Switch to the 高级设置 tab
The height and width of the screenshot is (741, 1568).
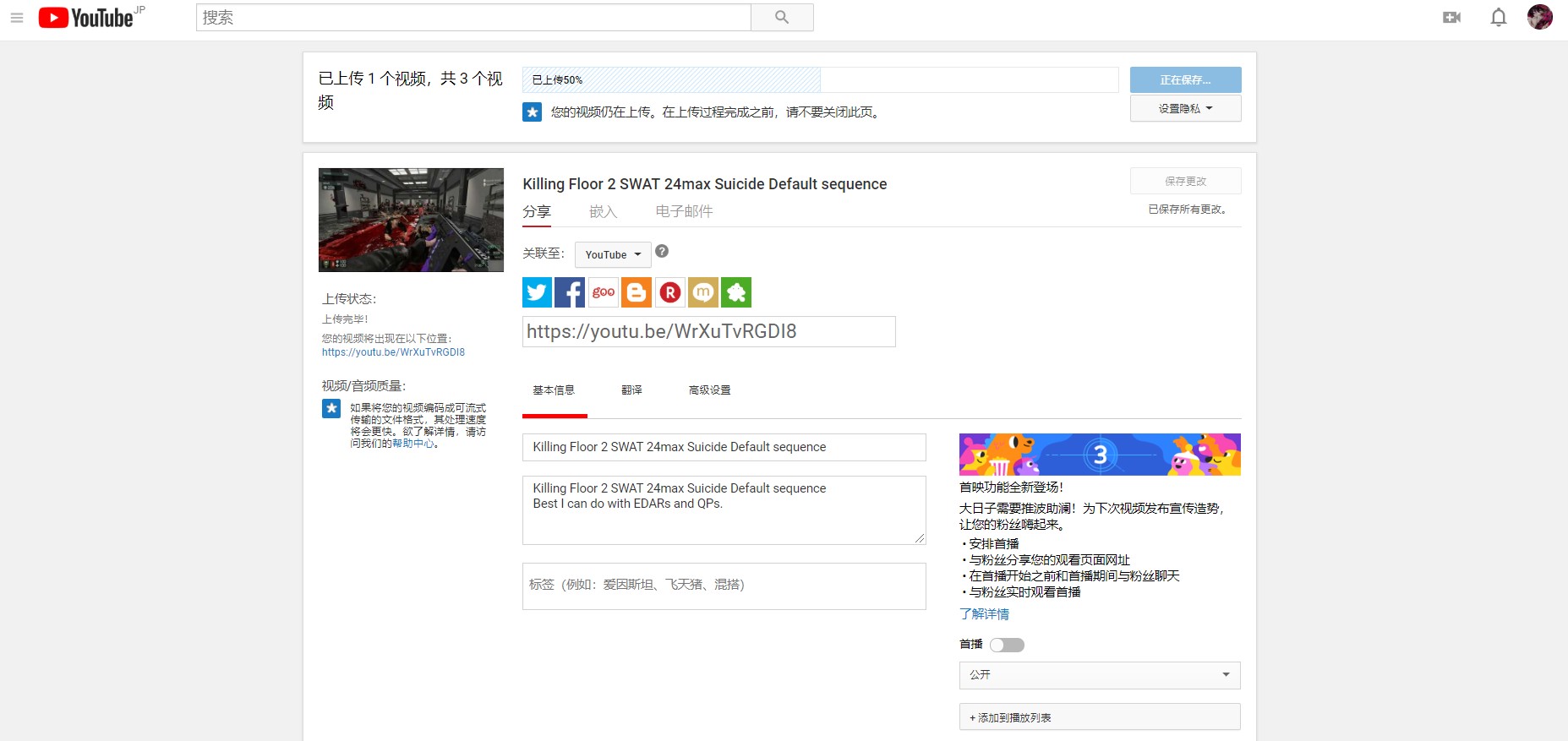[709, 390]
